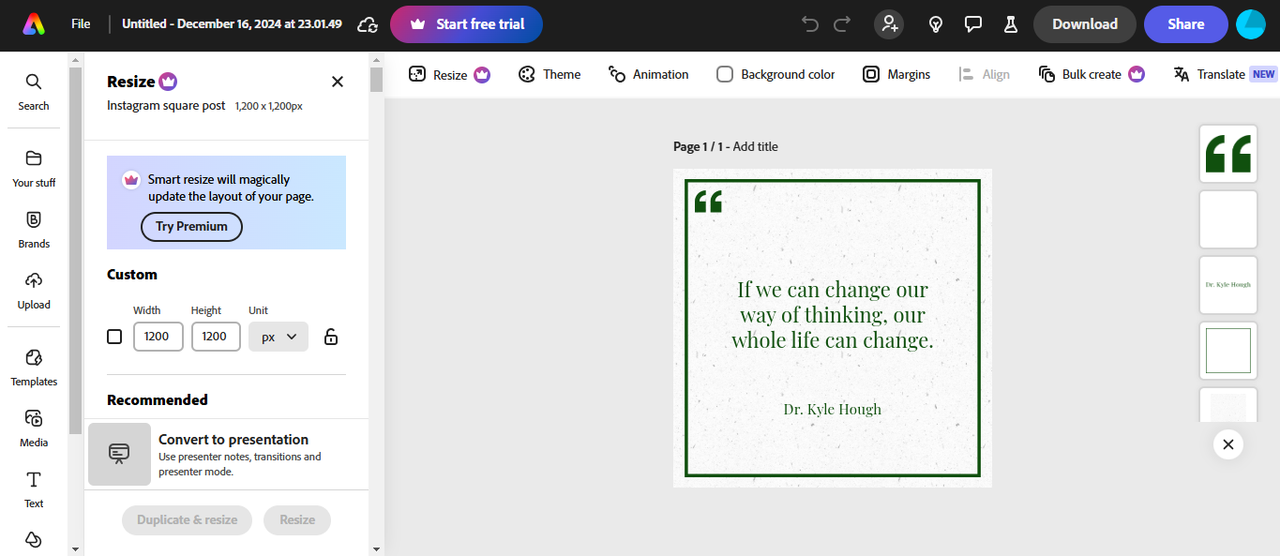Open the Media panel
Screen dimensions: 1280x556
[x=33, y=428]
